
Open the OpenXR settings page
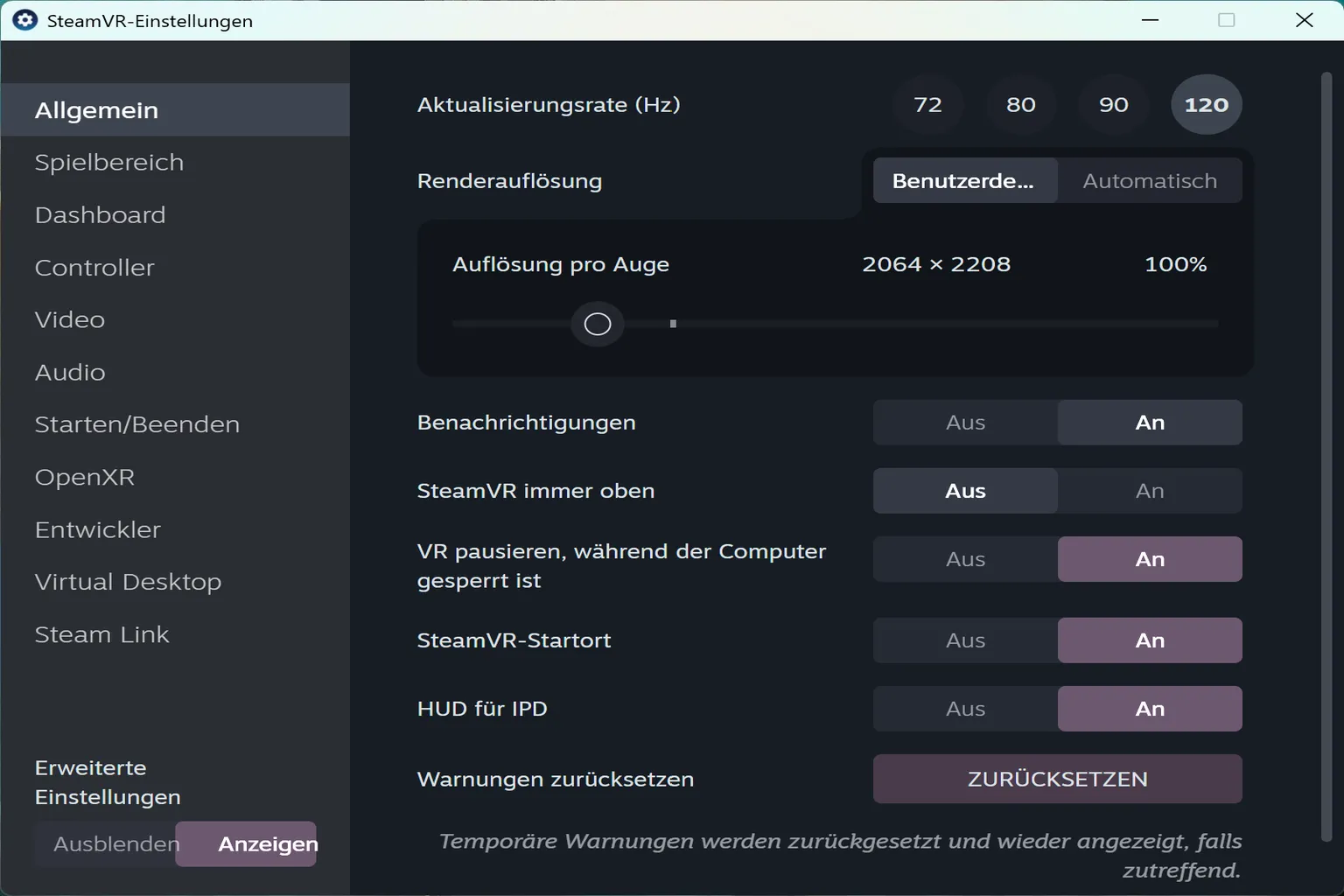click(175, 477)
